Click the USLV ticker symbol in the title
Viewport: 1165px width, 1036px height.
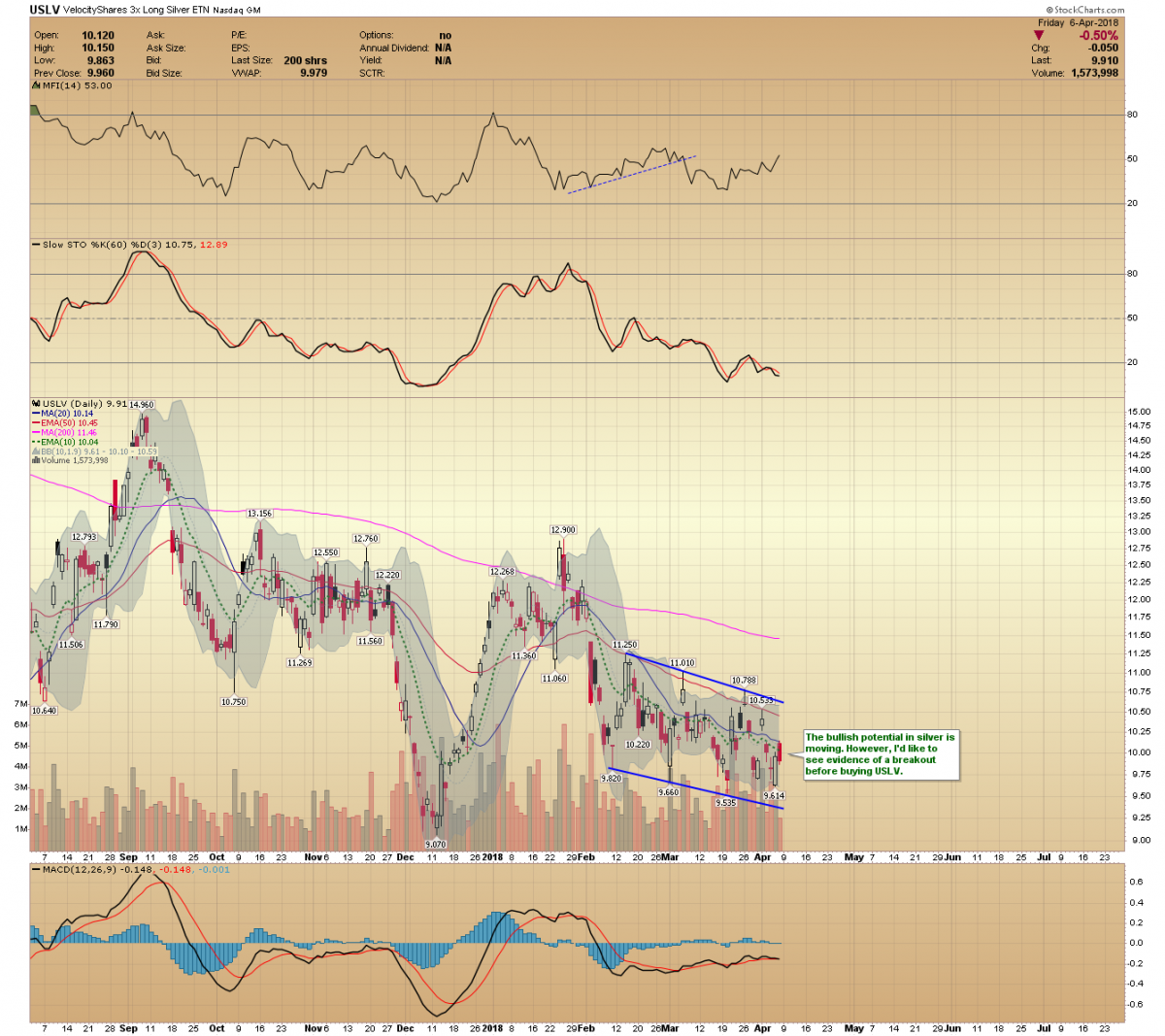pyautogui.click(x=45, y=10)
